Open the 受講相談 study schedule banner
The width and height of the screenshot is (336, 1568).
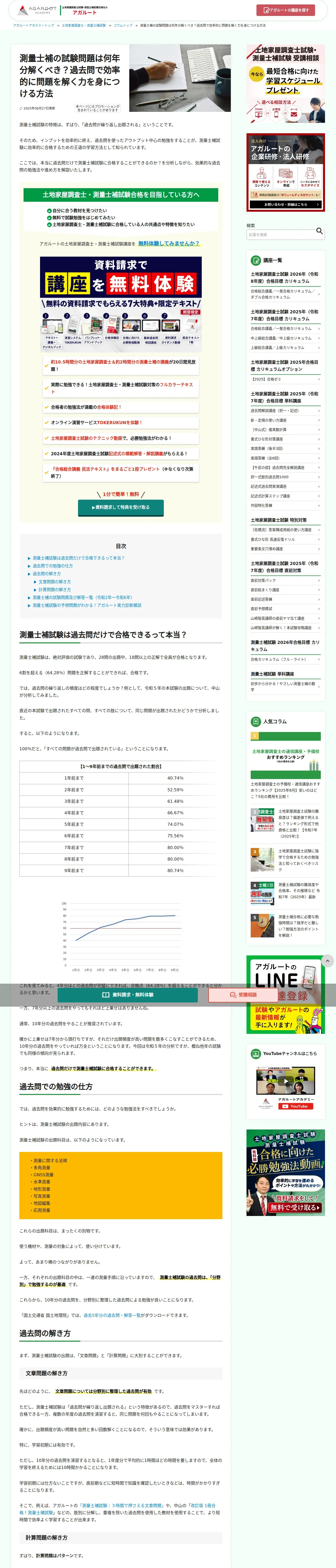[285, 83]
